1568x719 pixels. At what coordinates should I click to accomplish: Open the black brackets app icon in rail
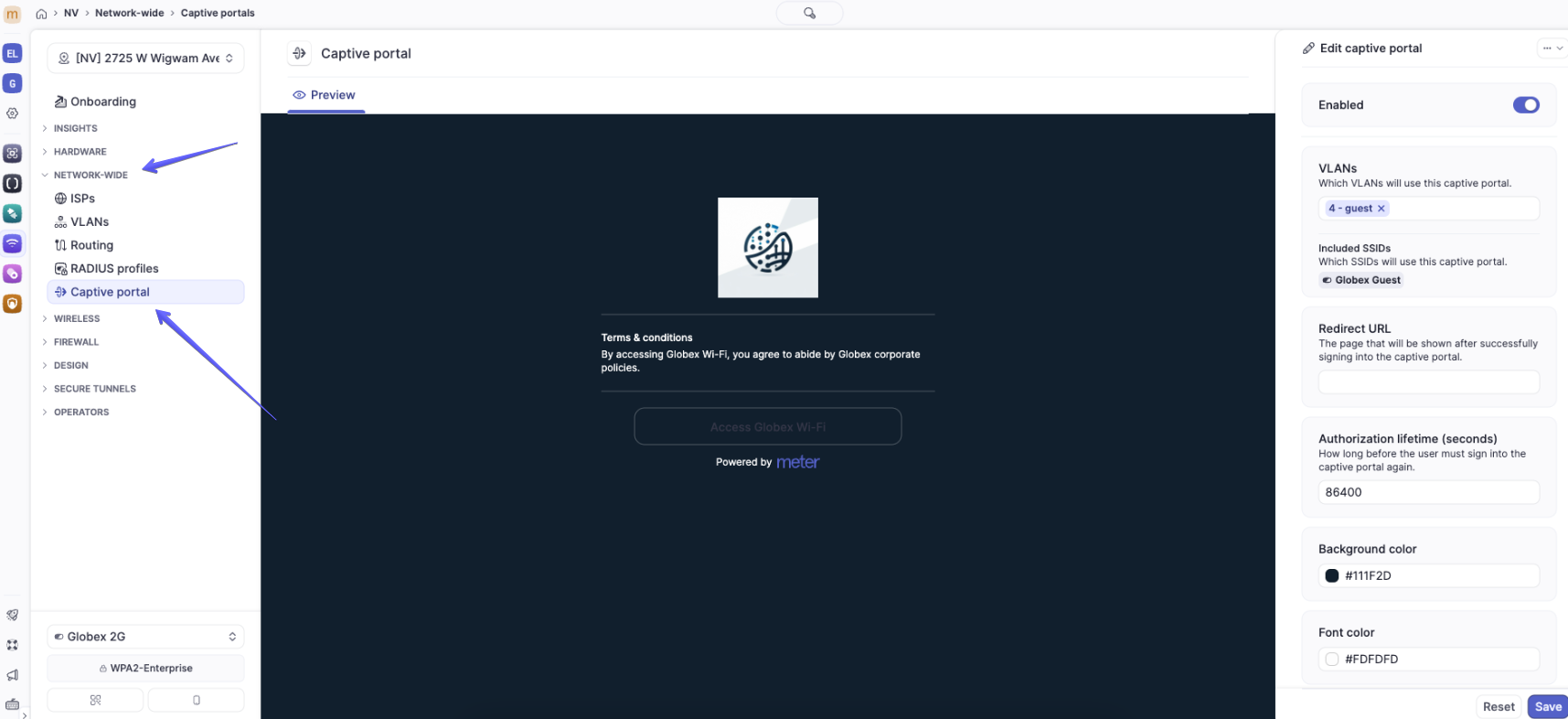tap(12, 183)
